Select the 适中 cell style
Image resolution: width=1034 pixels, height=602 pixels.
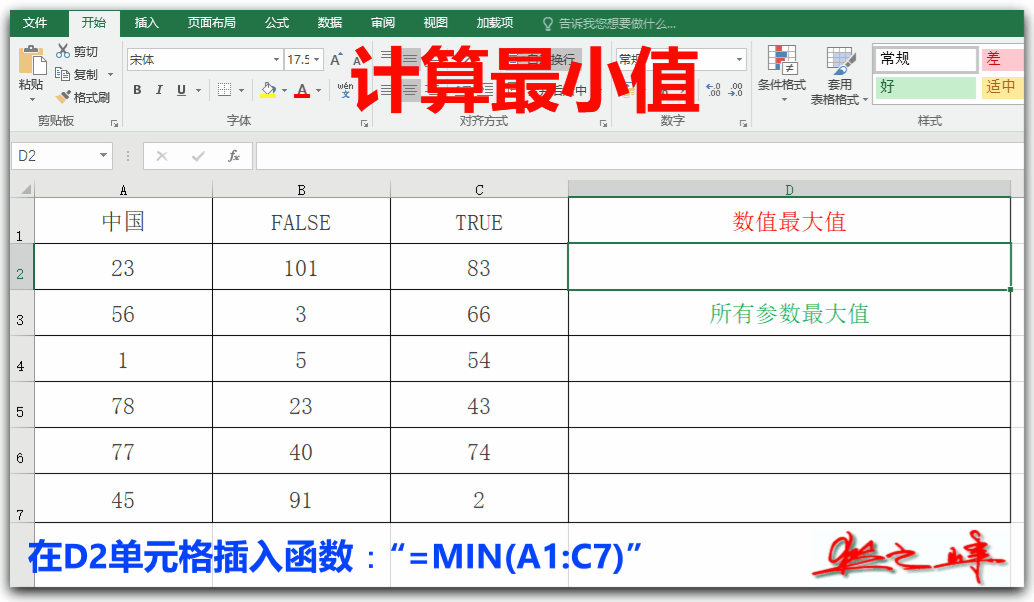tap(1002, 86)
